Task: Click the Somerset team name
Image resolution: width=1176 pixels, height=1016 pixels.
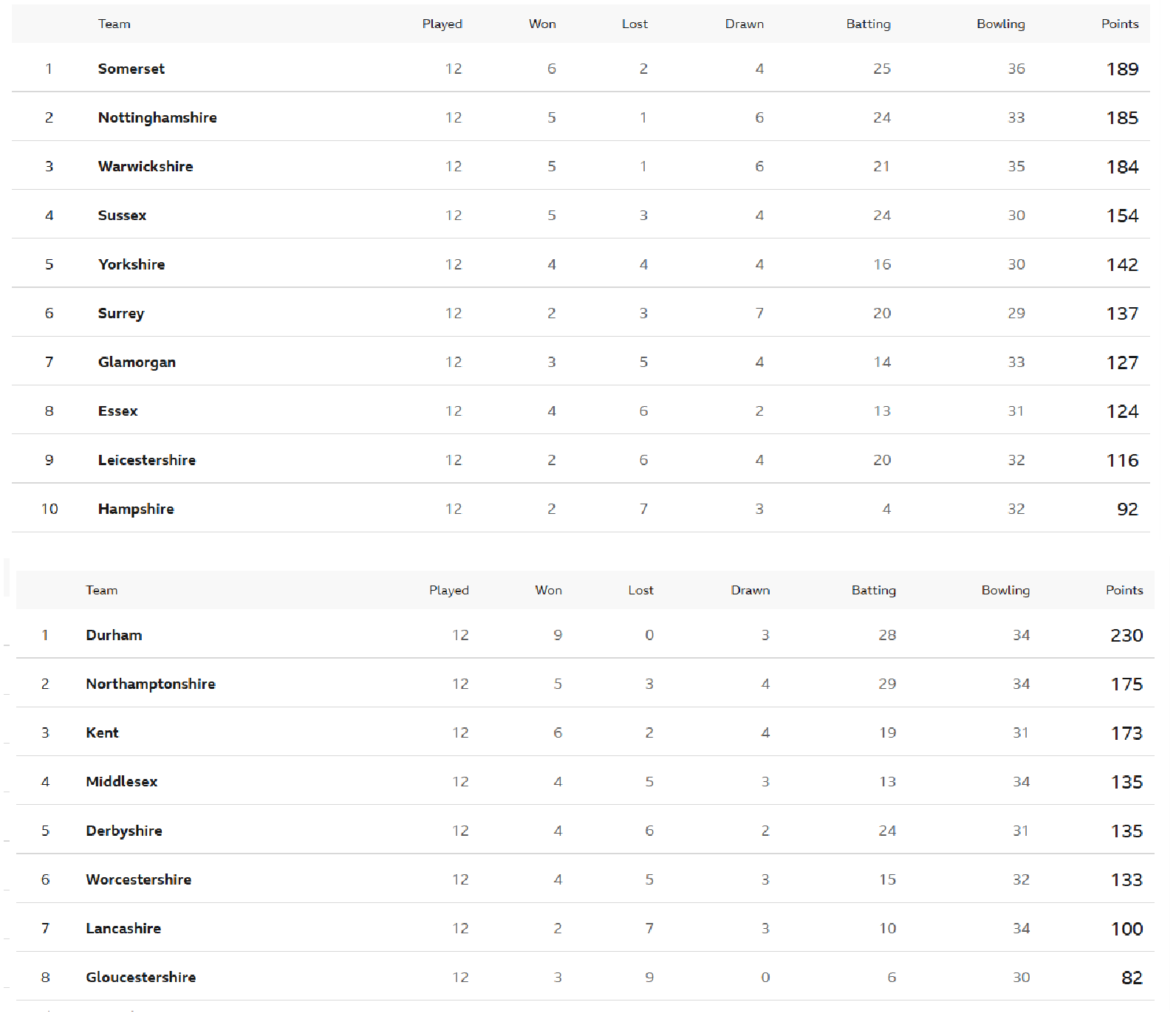Action: (x=131, y=69)
